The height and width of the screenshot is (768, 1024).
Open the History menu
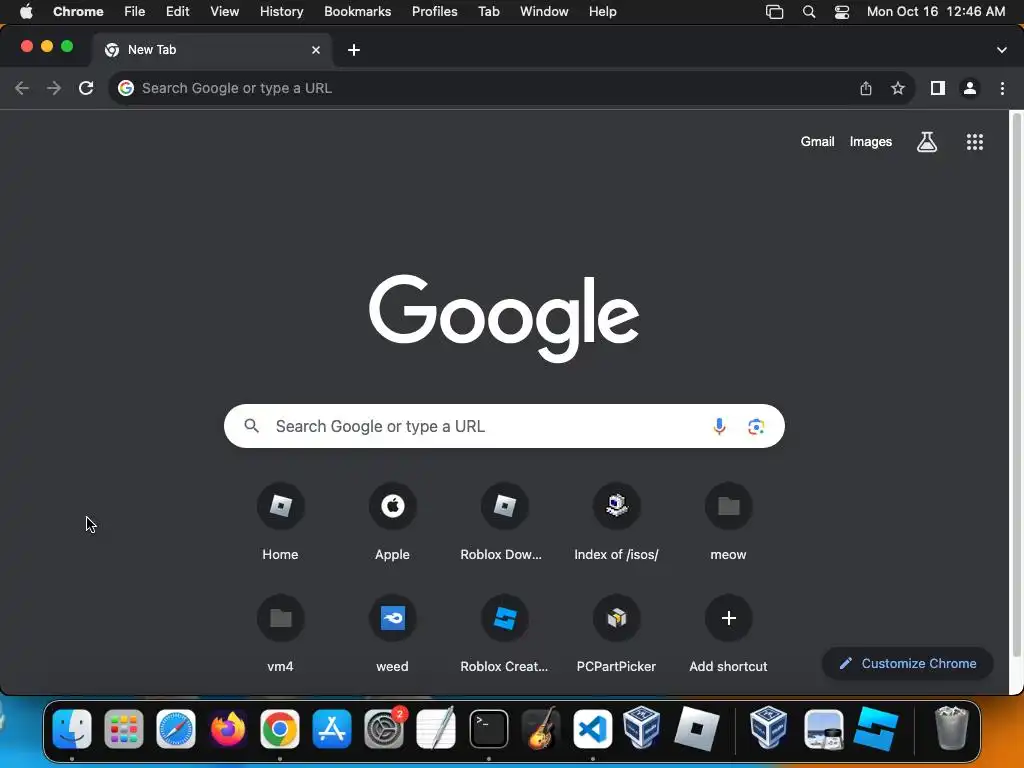[281, 12]
